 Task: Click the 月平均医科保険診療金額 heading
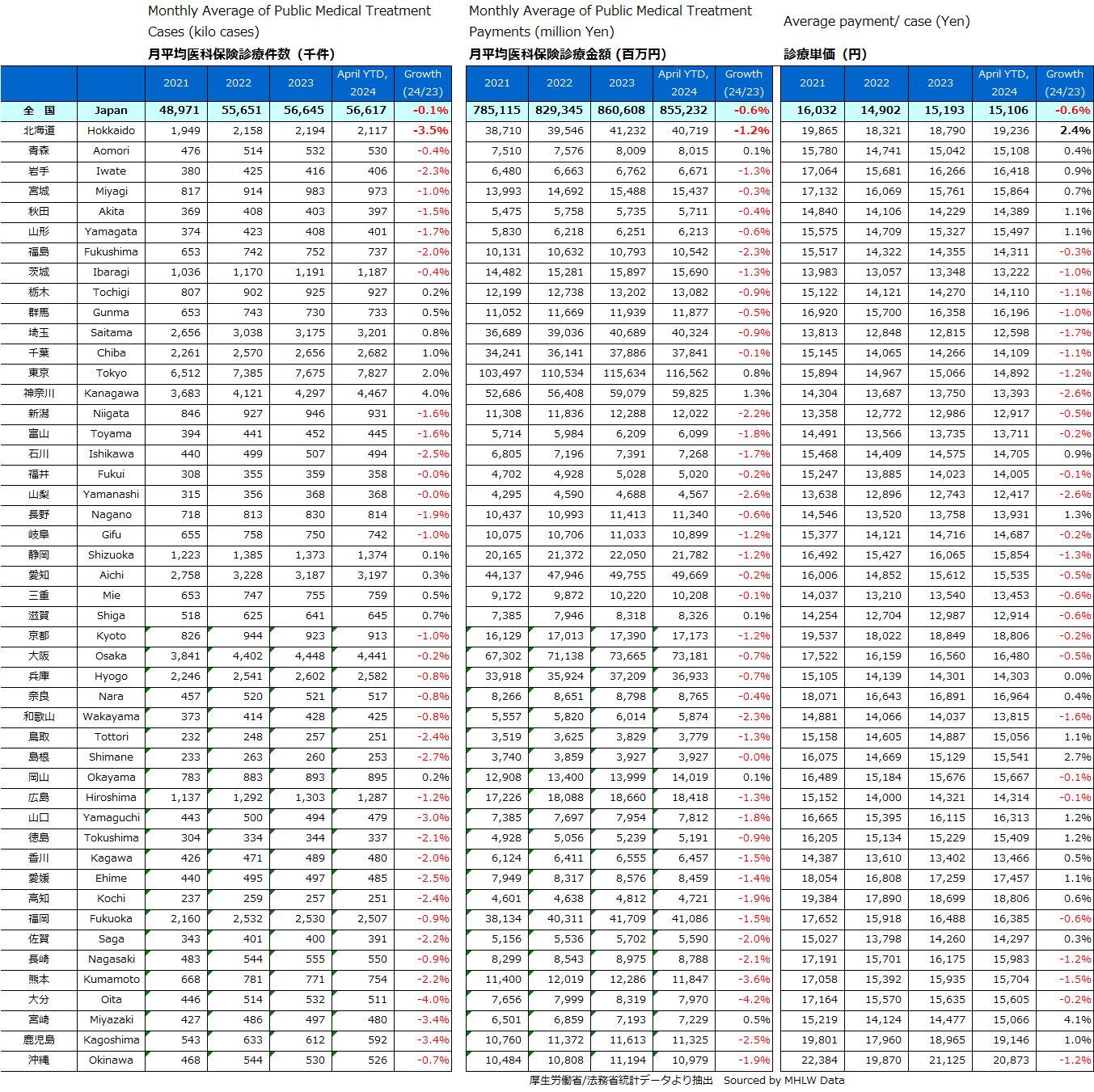[x=568, y=54]
